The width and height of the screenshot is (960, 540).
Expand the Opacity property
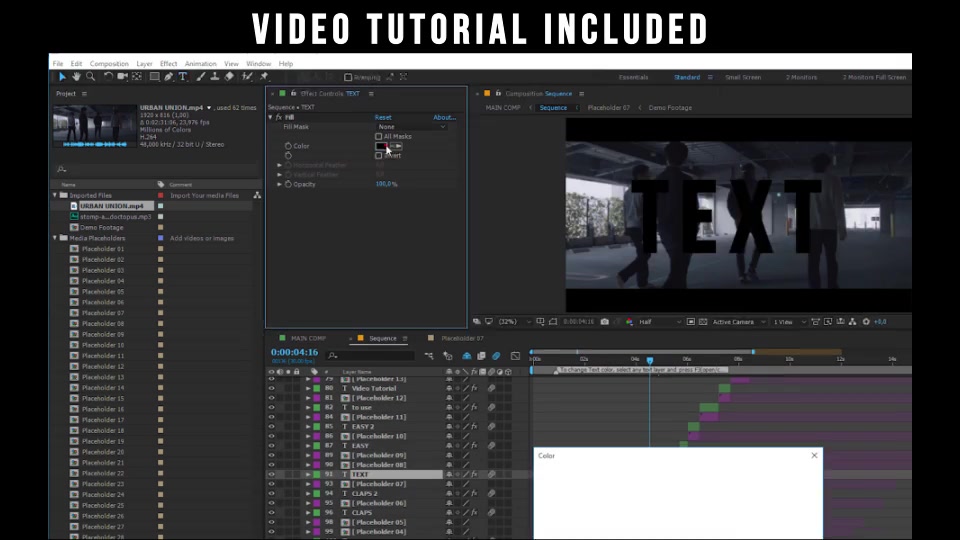[x=280, y=184]
